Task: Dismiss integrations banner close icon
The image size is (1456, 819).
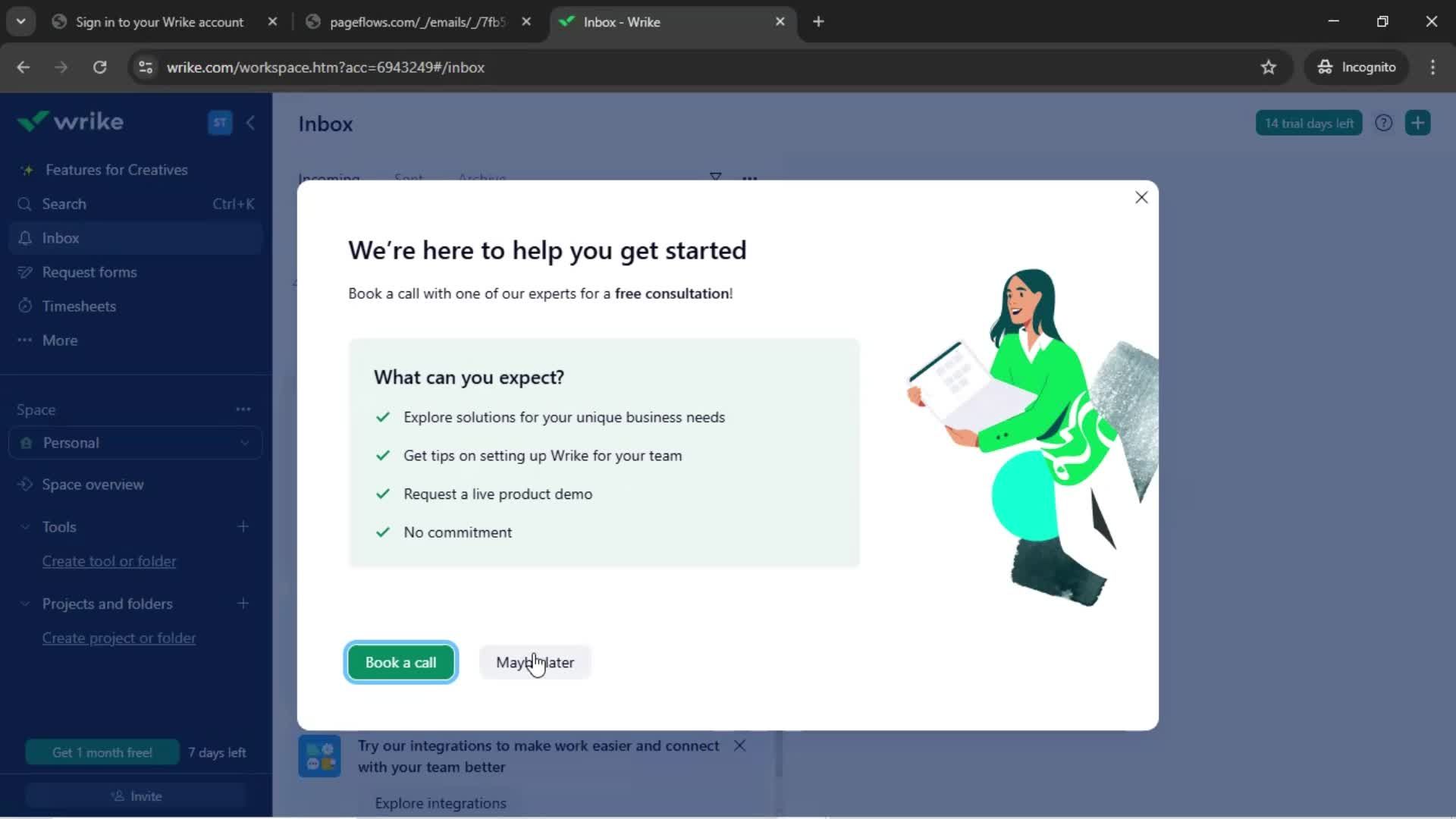Action: (740, 745)
